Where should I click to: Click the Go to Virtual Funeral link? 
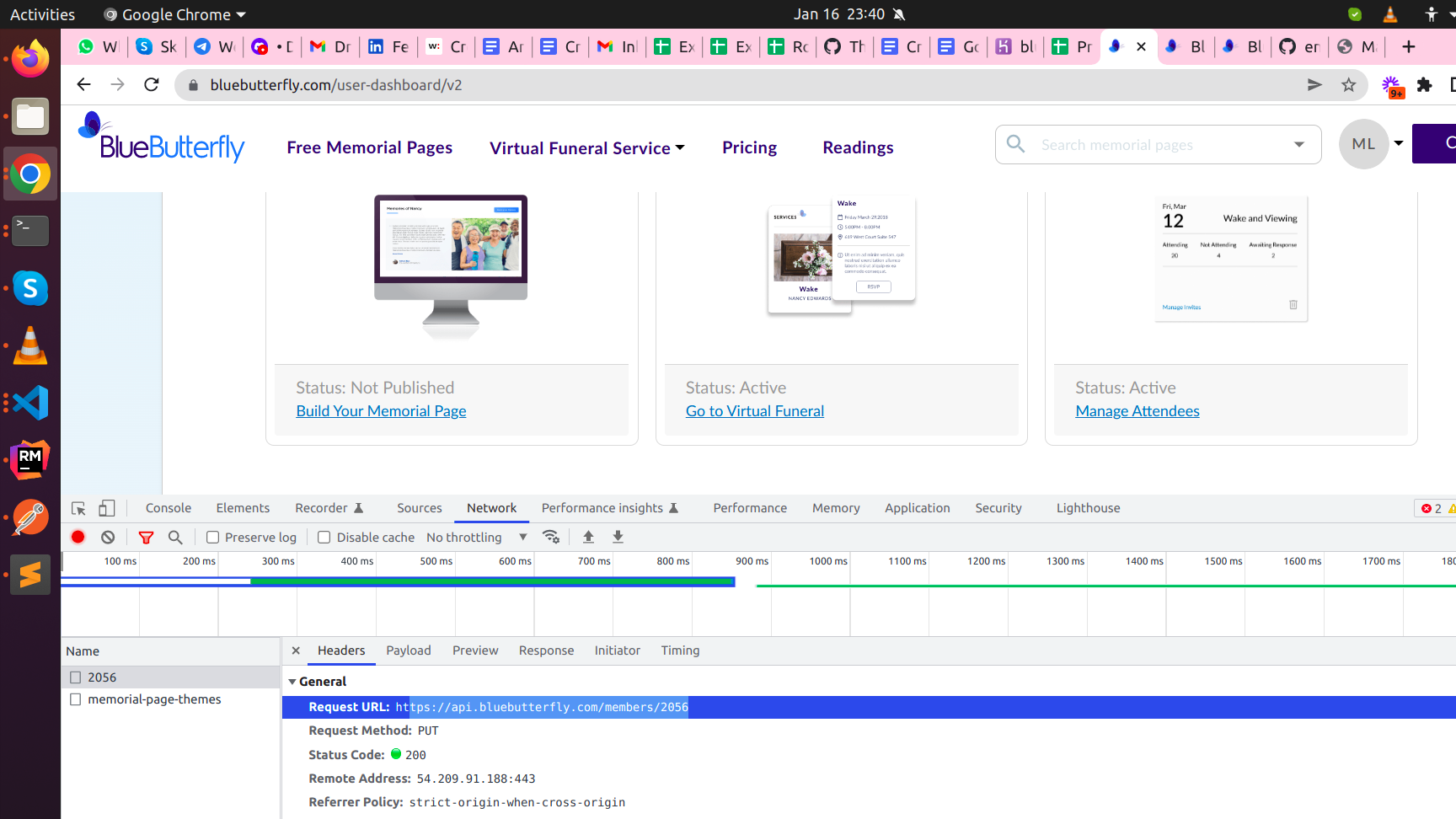coord(755,411)
